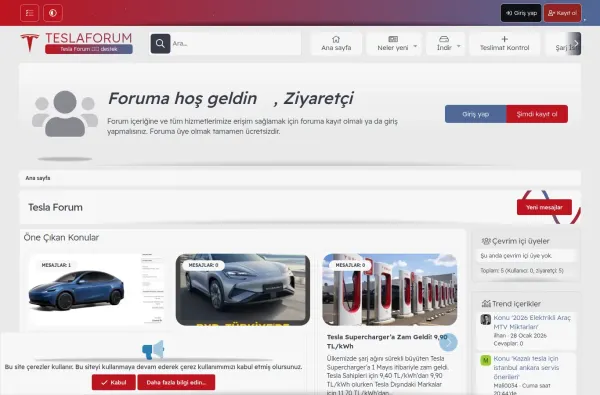This screenshot has height=395, width=600.
Task: Click the blue Giriş yap welcome button
Action: coord(475,114)
